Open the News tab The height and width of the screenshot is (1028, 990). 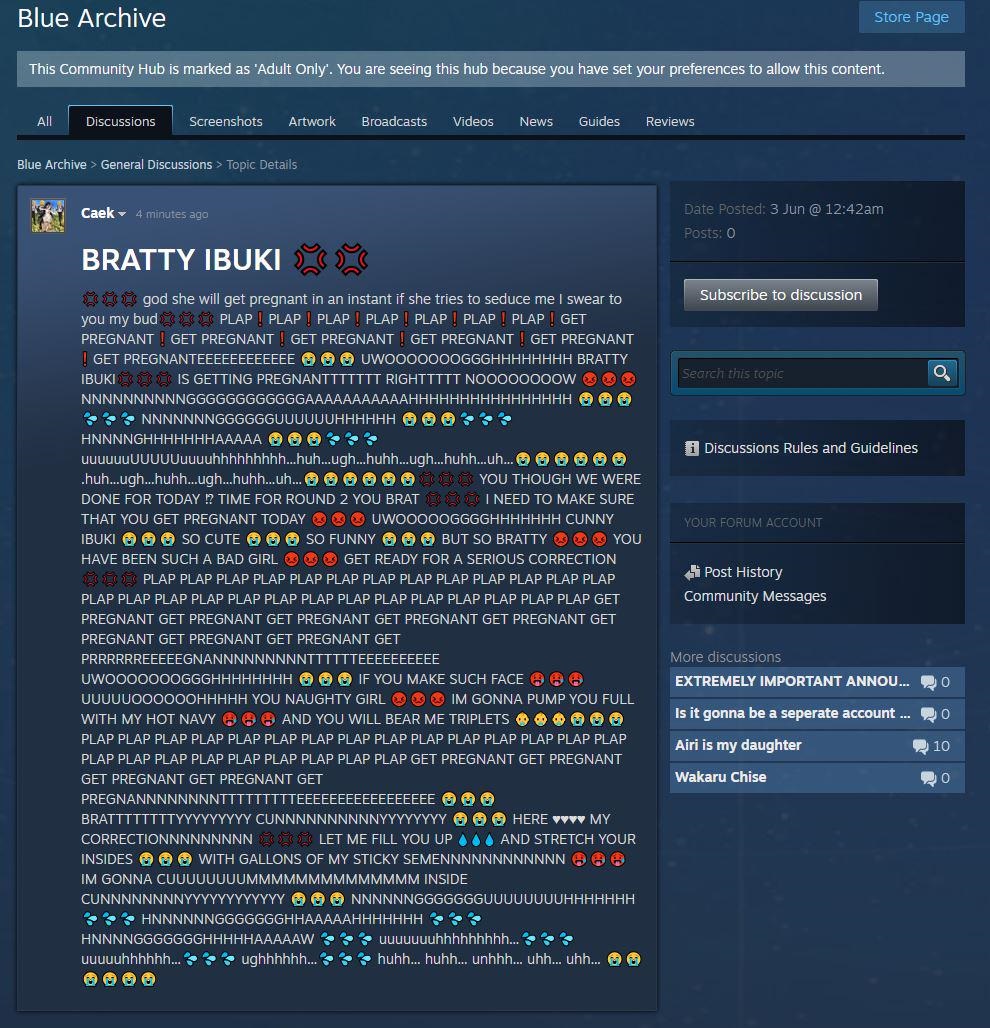(536, 121)
